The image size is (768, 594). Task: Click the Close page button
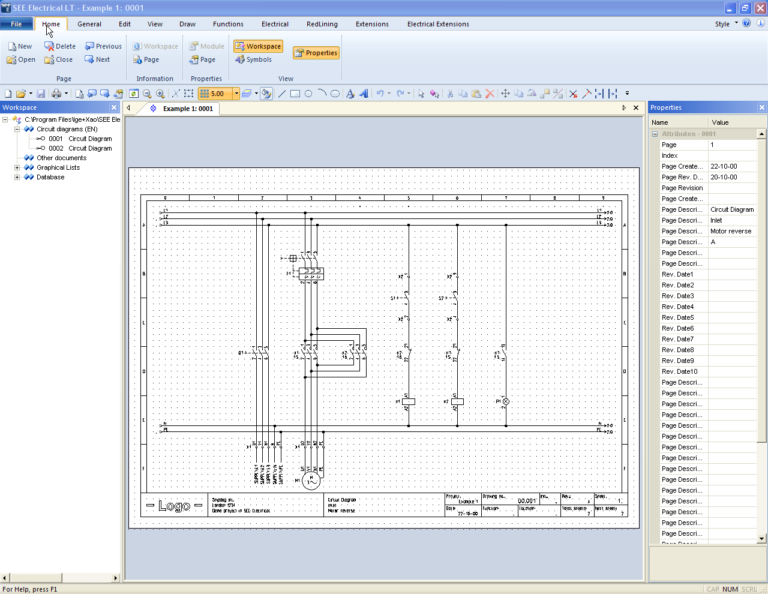click(58, 59)
